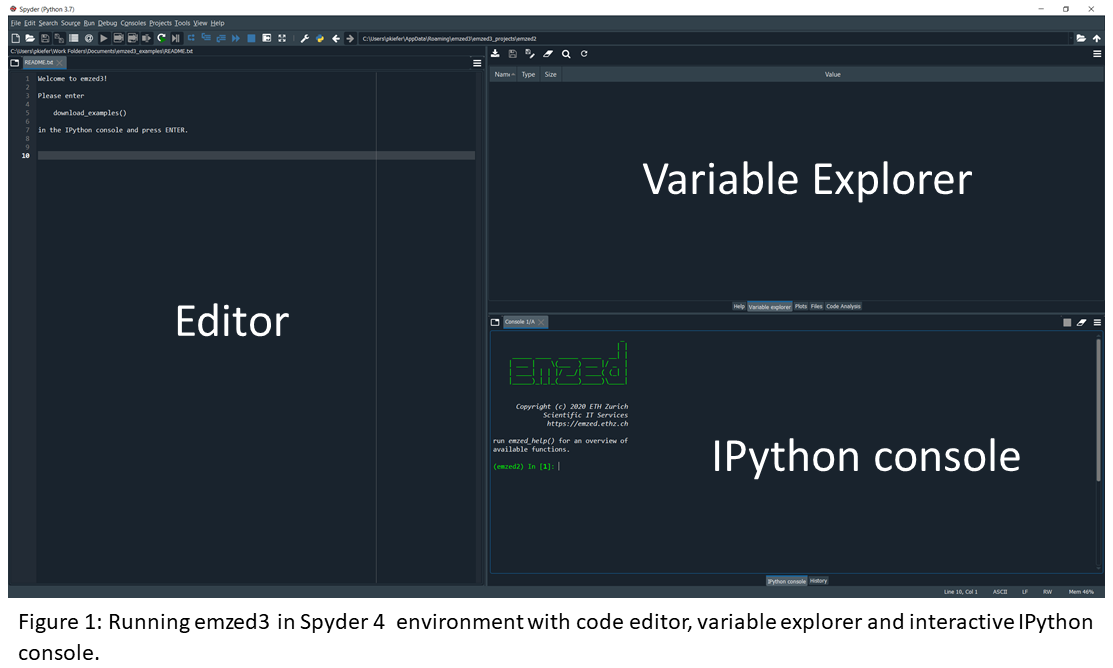This screenshot has width=1113, height=668.
Task: Run current cell icon
Action: point(119,38)
